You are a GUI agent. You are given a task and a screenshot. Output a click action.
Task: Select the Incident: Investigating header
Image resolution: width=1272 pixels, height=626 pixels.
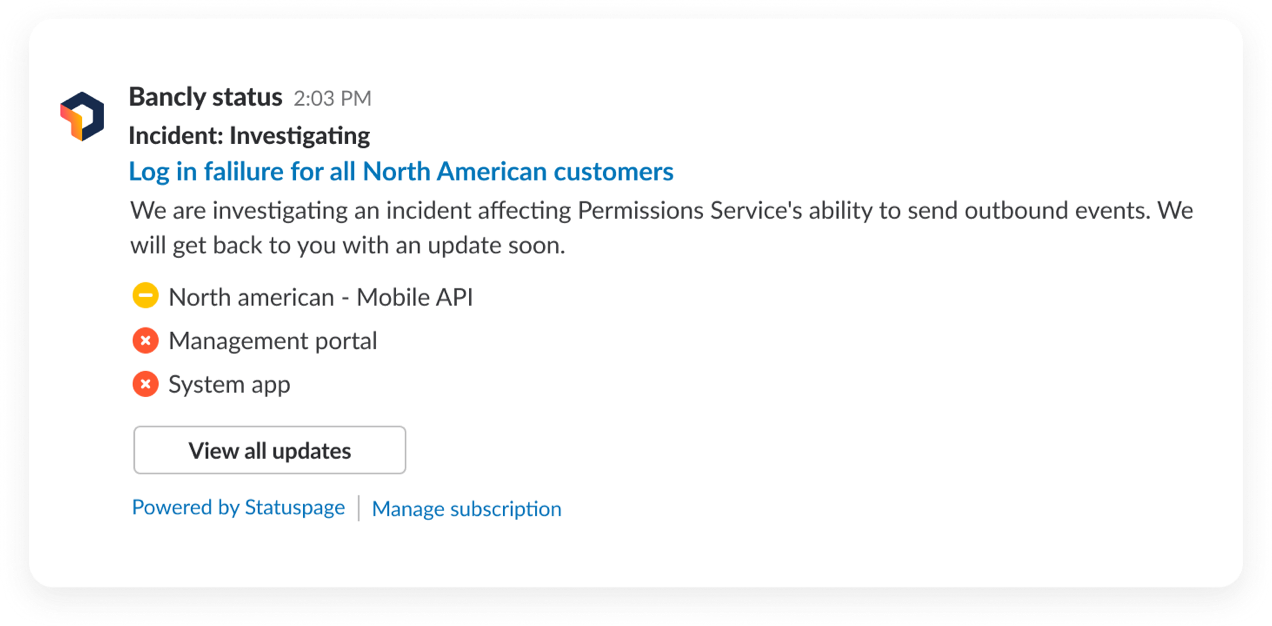[249, 135]
